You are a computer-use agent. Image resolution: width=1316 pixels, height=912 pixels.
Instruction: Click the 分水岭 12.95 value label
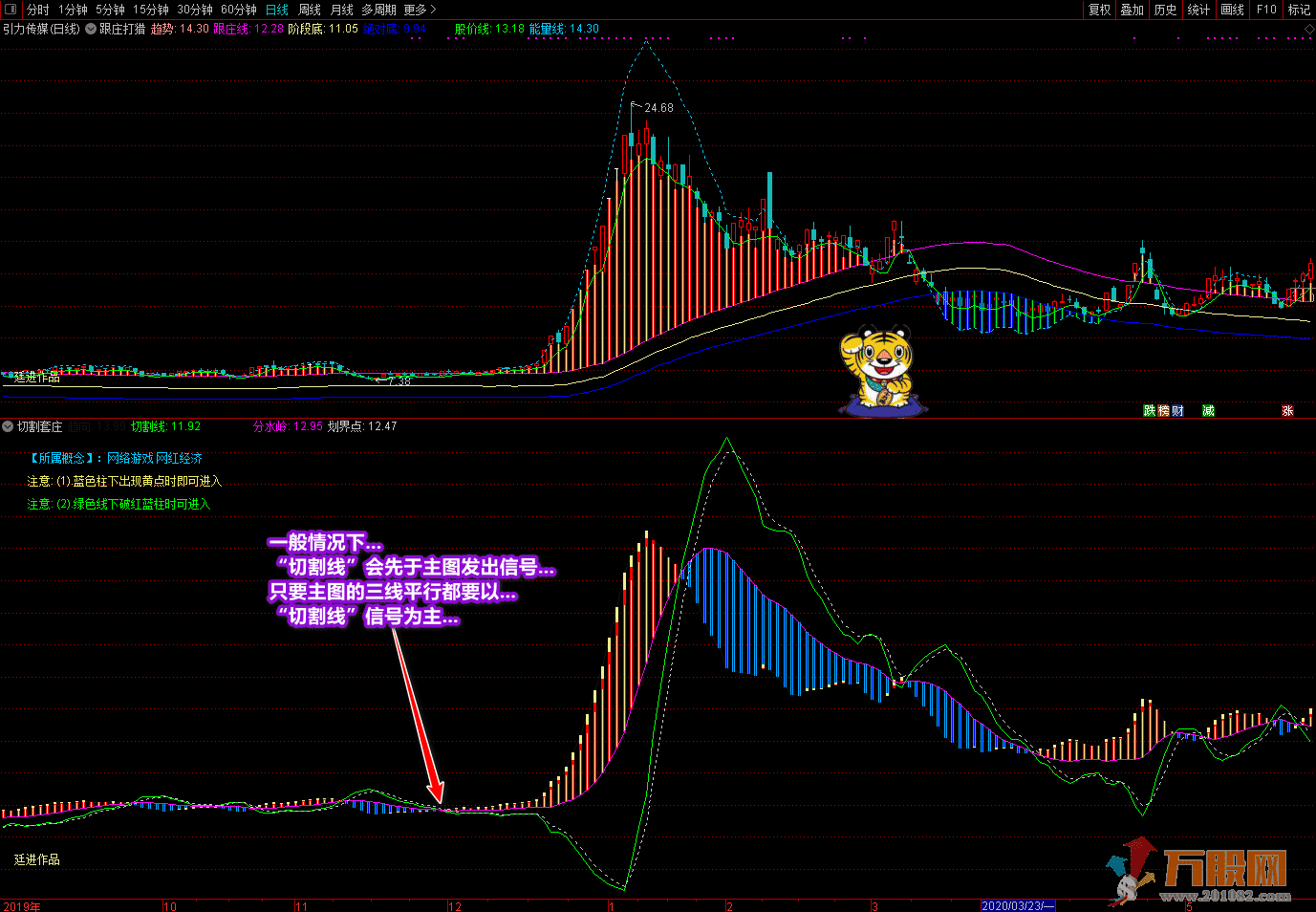(288, 426)
